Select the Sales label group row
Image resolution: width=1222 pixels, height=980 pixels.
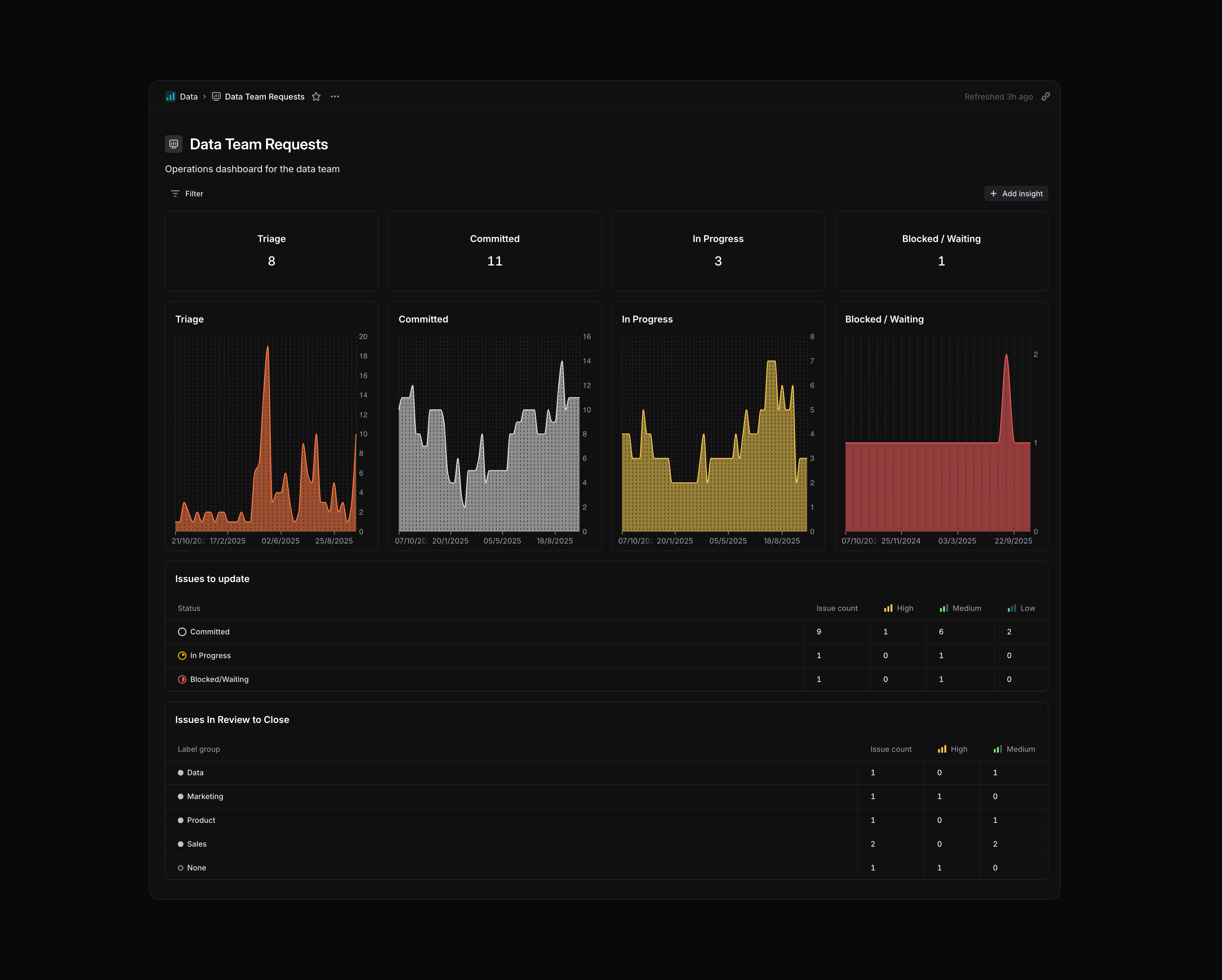click(x=197, y=844)
